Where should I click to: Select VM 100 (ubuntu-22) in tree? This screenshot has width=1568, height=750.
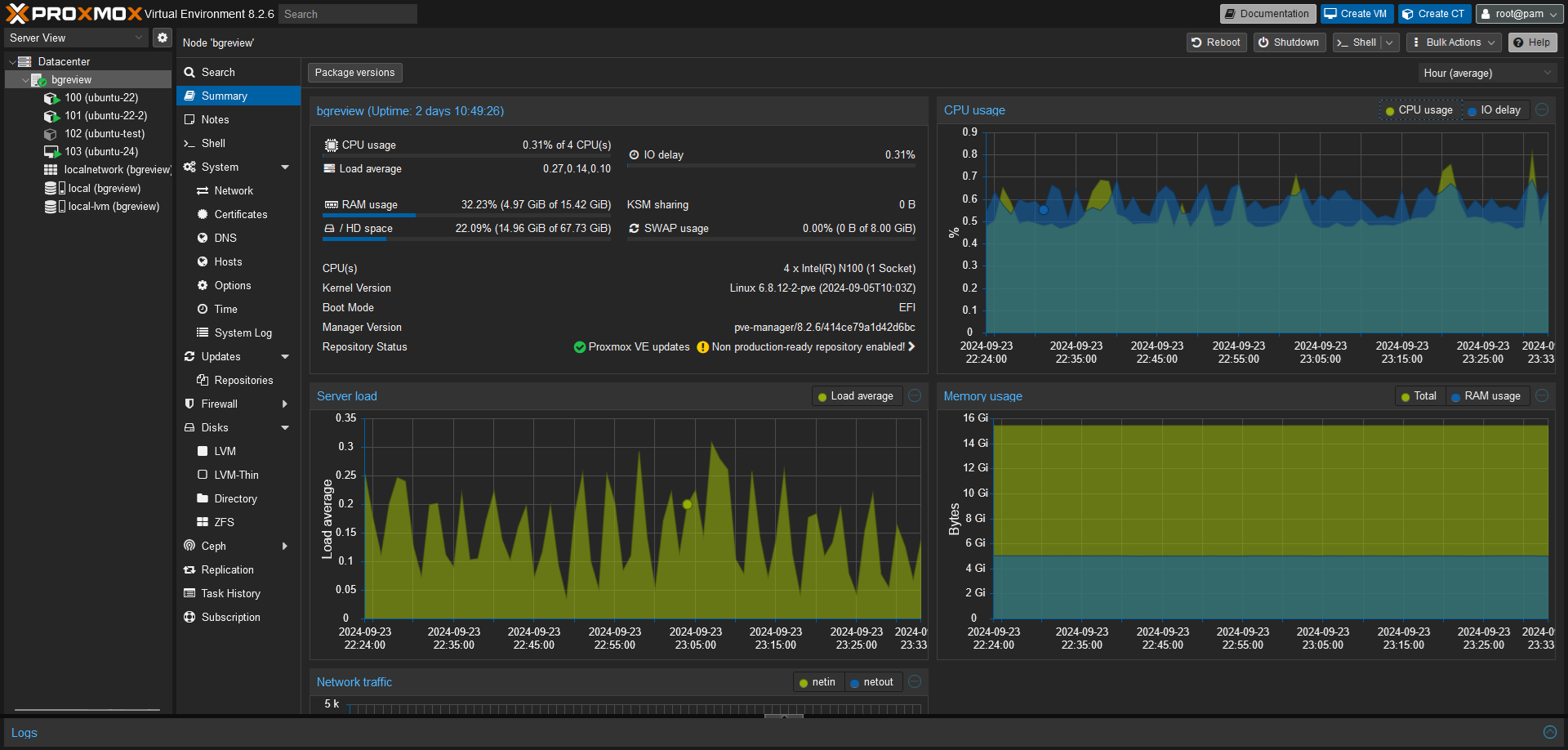pyautogui.click(x=101, y=98)
